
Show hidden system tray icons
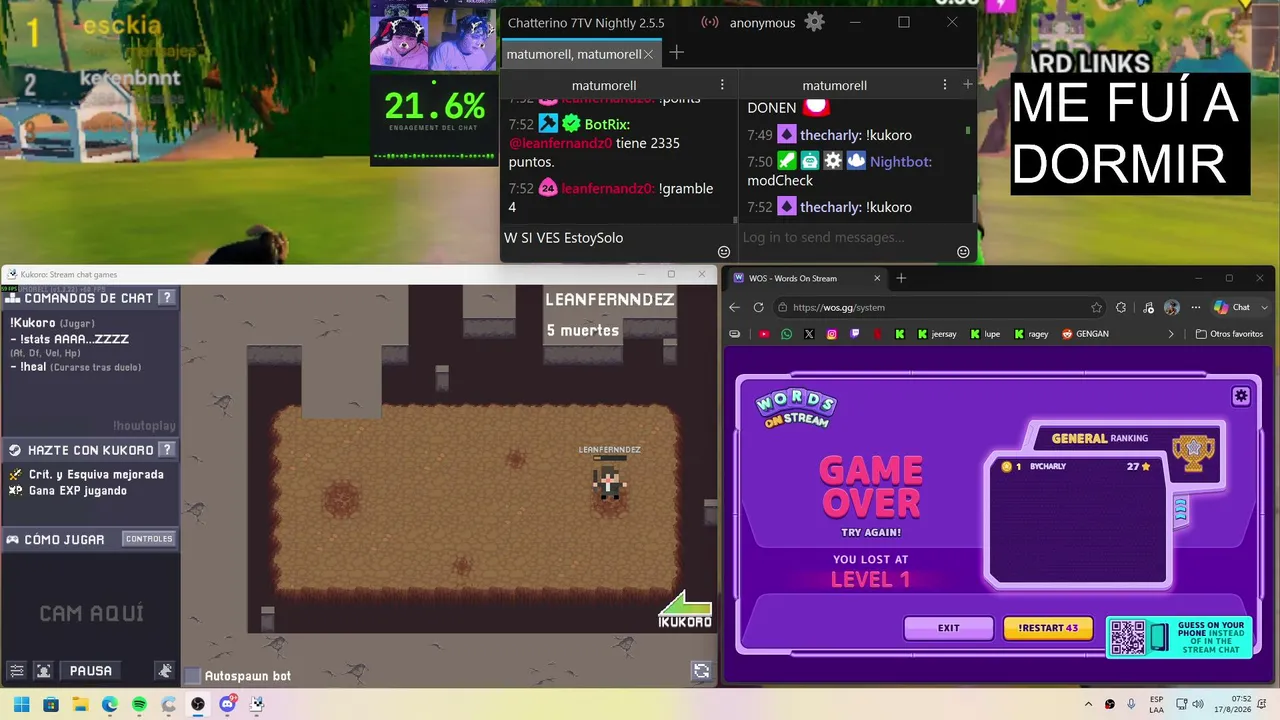click(x=1088, y=704)
